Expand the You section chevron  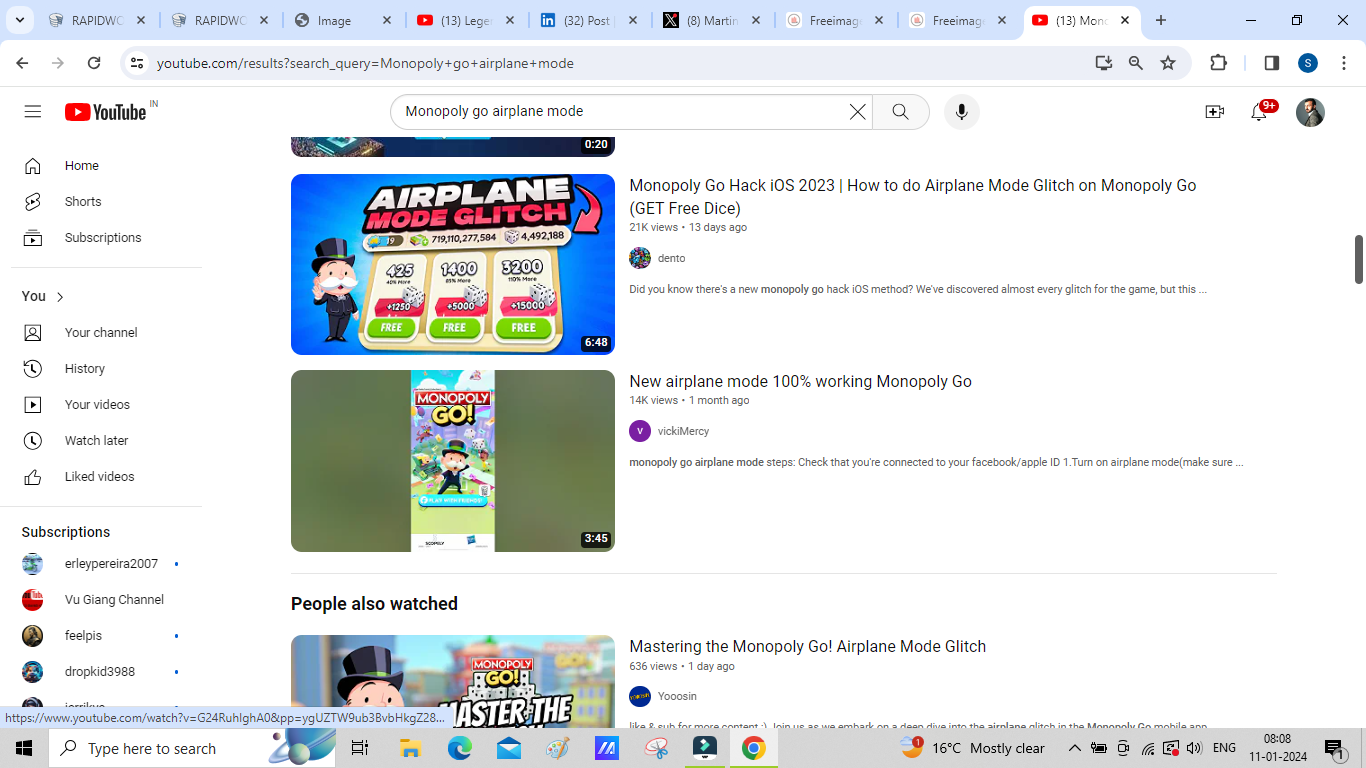(60, 297)
